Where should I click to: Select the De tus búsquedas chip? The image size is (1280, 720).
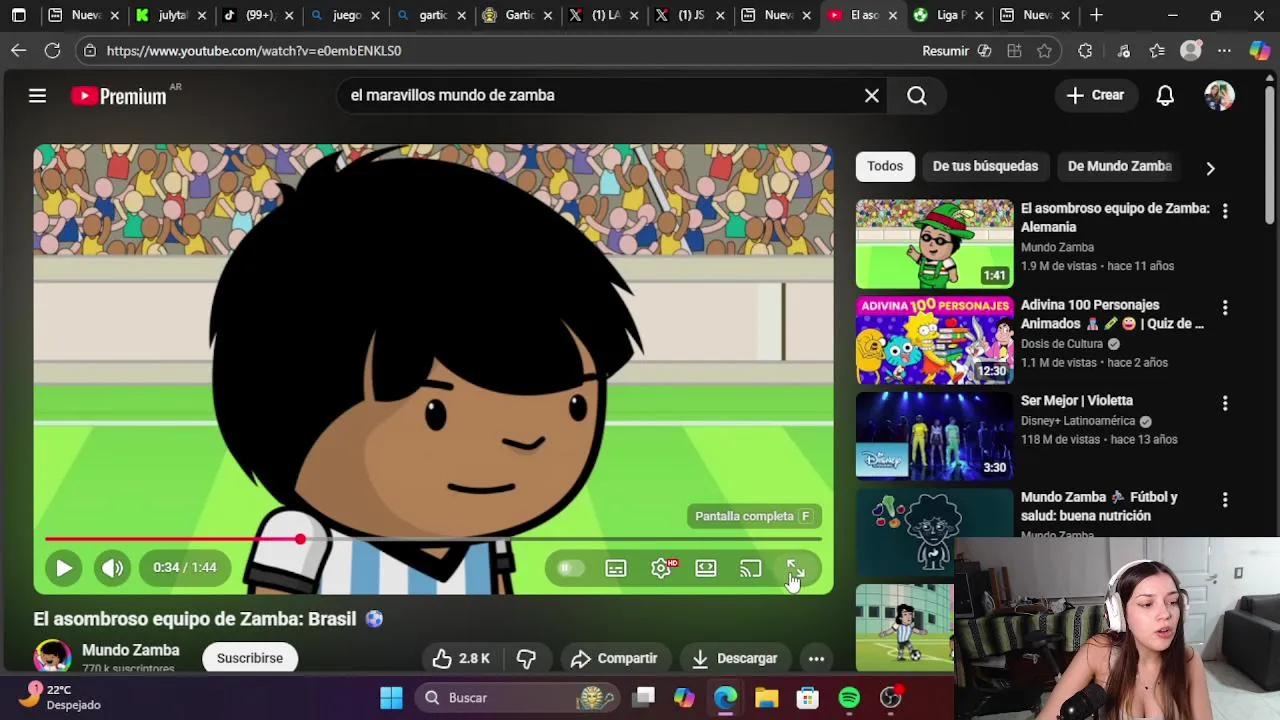point(985,166)
